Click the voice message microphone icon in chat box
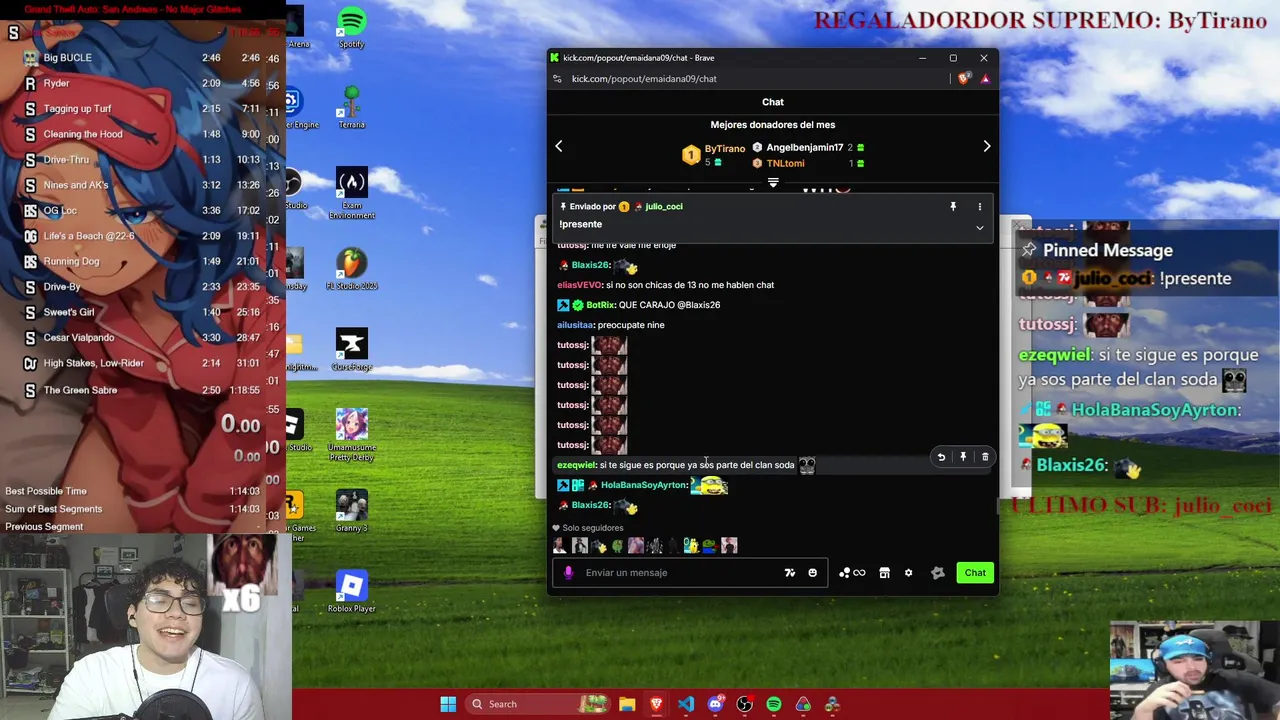 pos(568,573)
